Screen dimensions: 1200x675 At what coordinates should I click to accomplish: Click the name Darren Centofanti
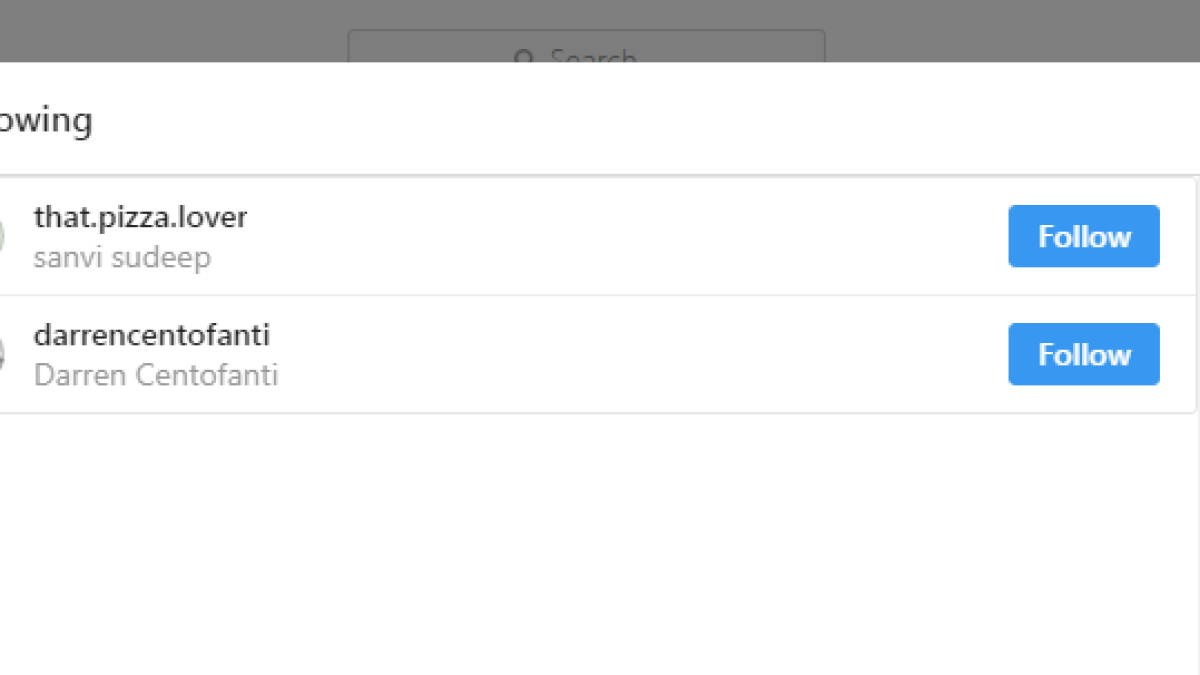coord(156,376)
